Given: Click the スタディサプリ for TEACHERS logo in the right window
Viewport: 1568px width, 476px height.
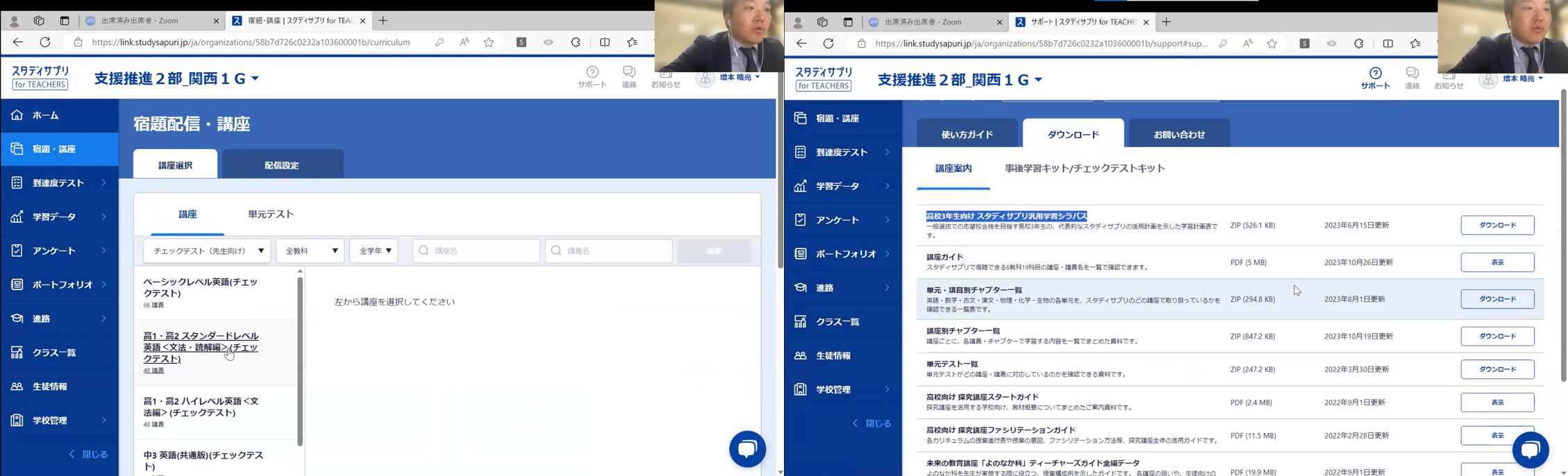Looking at the screenshot, I should 824,79.
